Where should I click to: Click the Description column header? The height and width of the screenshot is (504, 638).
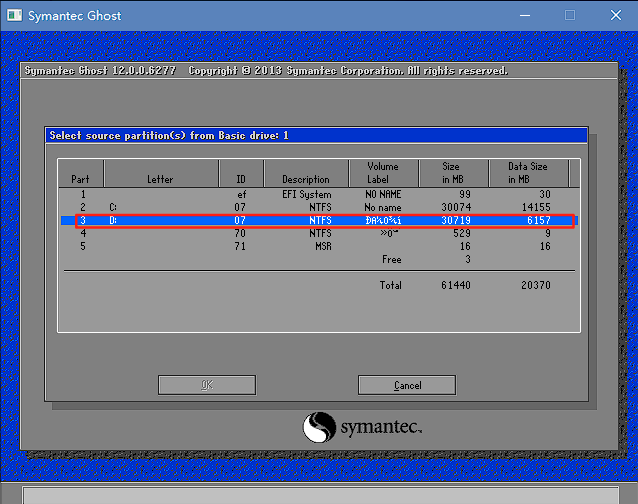coord(305,179)
